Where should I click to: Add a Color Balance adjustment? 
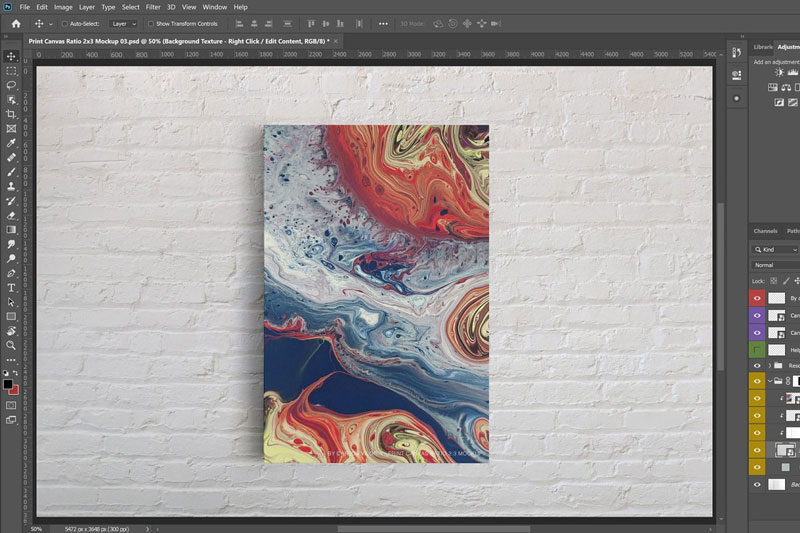pyautogui.click(x=786, y=88)
